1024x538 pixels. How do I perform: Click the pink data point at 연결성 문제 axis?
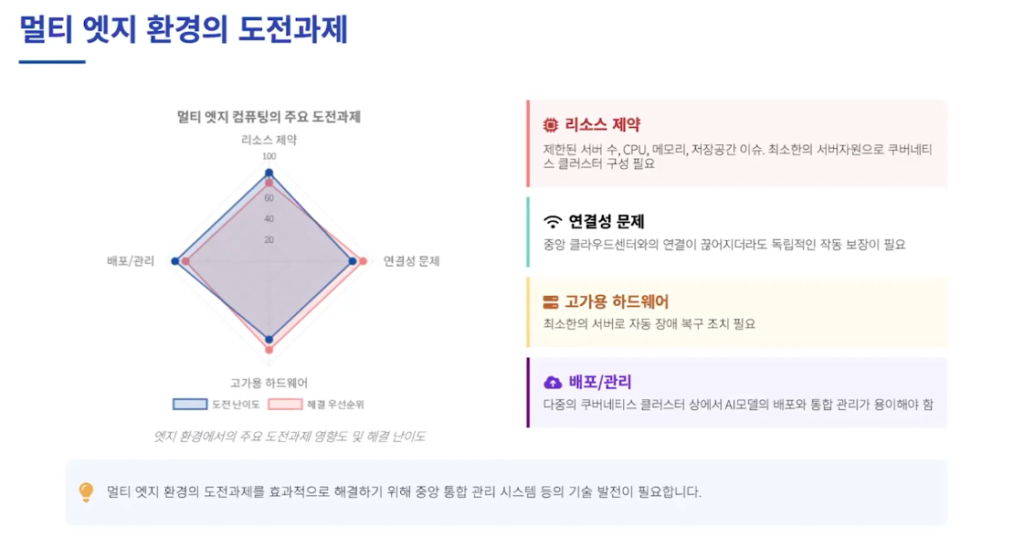click(x=363, y=261)
